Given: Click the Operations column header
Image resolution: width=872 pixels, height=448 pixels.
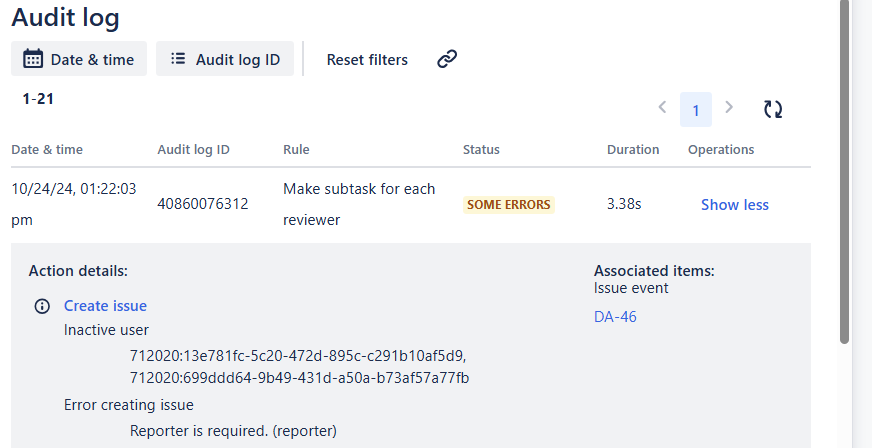Looking at the screenshot, I should click(721, 150).
